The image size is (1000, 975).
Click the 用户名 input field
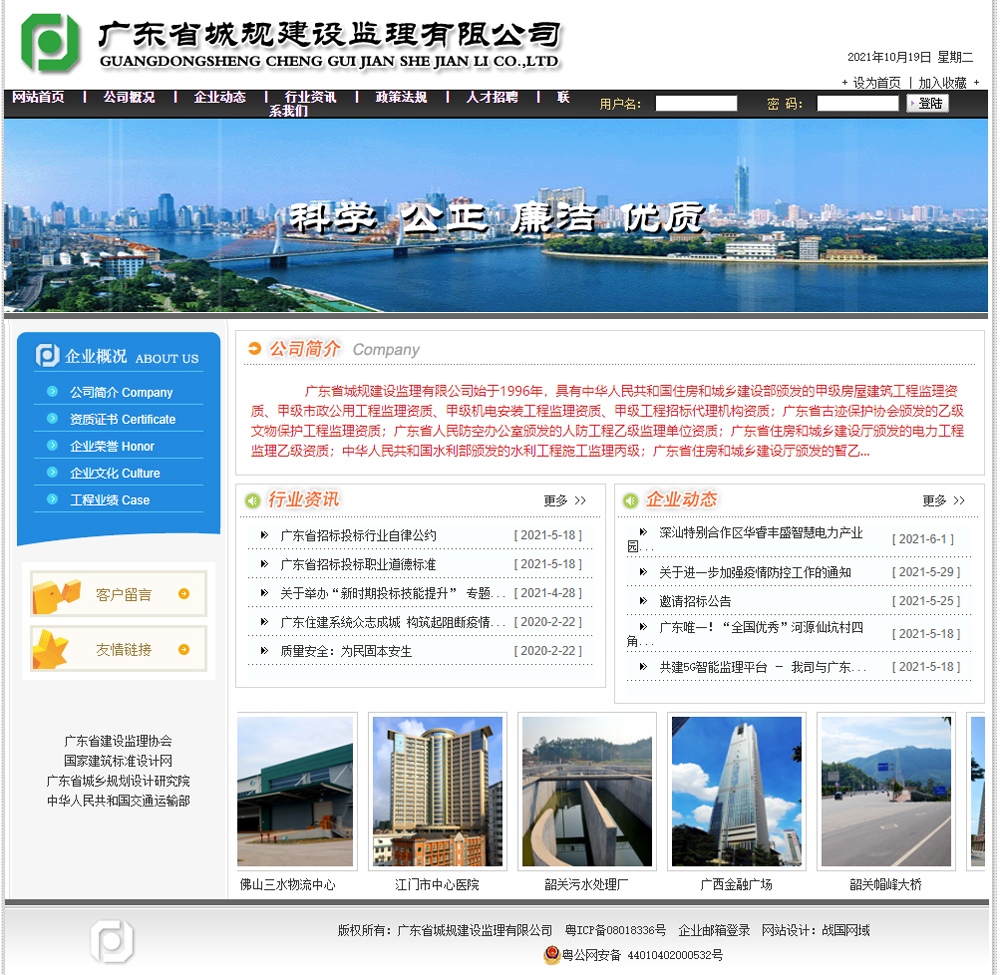tap(696, 104)
